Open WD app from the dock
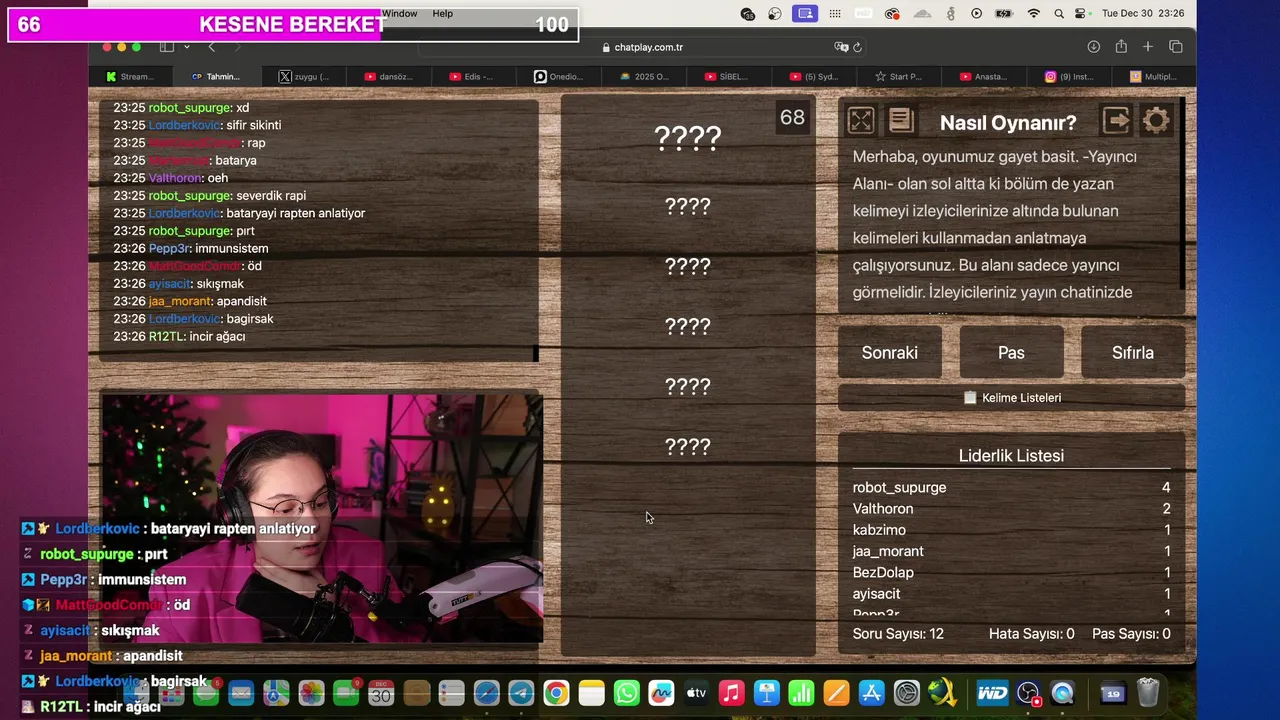This screenshot has height=720, width=1280. point(992,692)
